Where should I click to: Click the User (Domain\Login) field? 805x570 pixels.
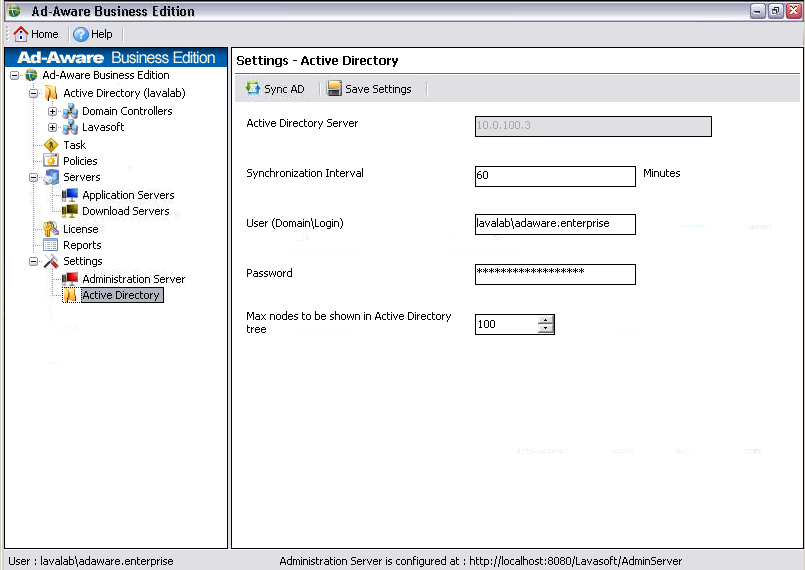555,224
